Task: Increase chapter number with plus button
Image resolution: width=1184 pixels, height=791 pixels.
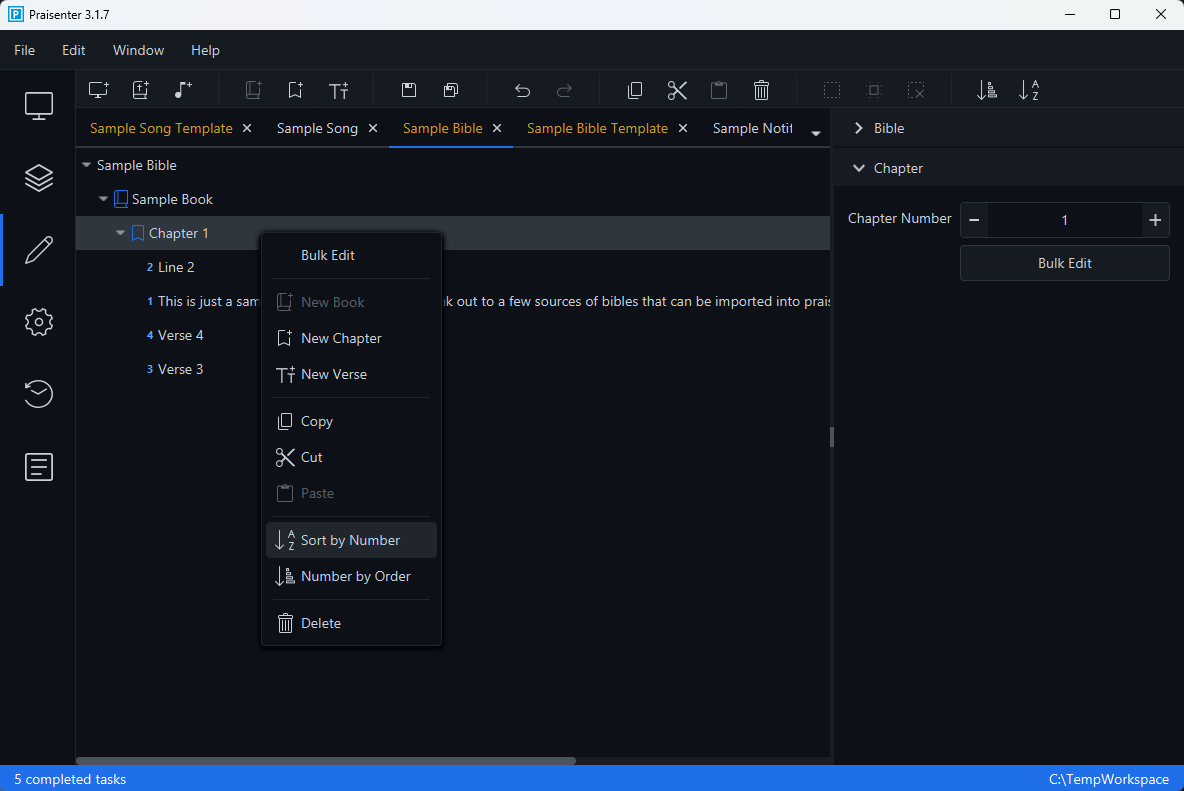Action: click(1155, 220)
